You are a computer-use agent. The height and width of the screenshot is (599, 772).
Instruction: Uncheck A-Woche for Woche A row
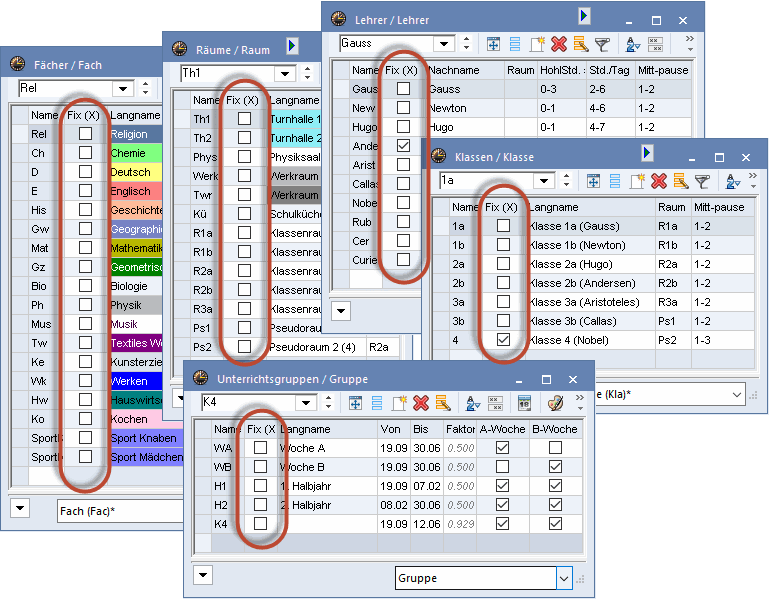coord(502,447)
